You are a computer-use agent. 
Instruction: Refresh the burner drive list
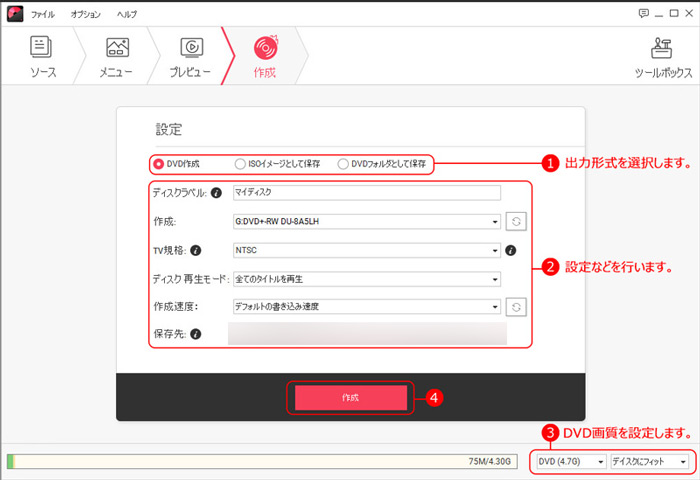click(x=516, y=221)
